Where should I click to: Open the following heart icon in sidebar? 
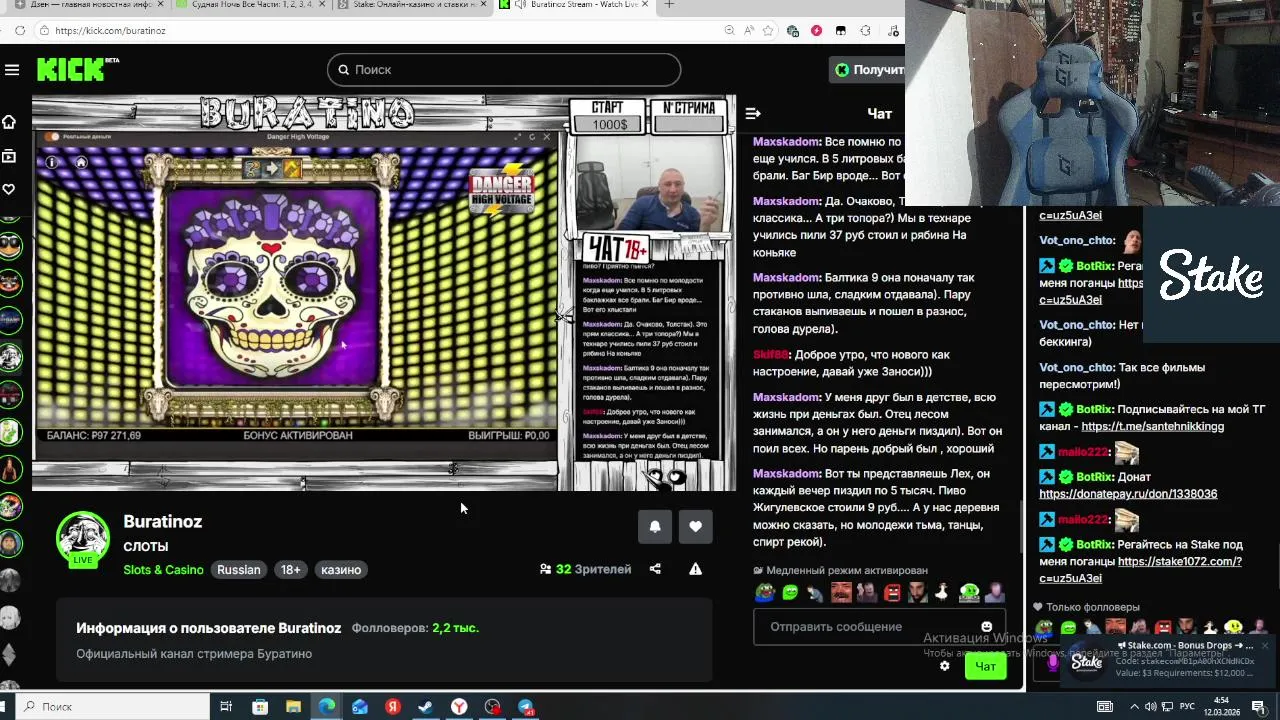coord(9,189)
